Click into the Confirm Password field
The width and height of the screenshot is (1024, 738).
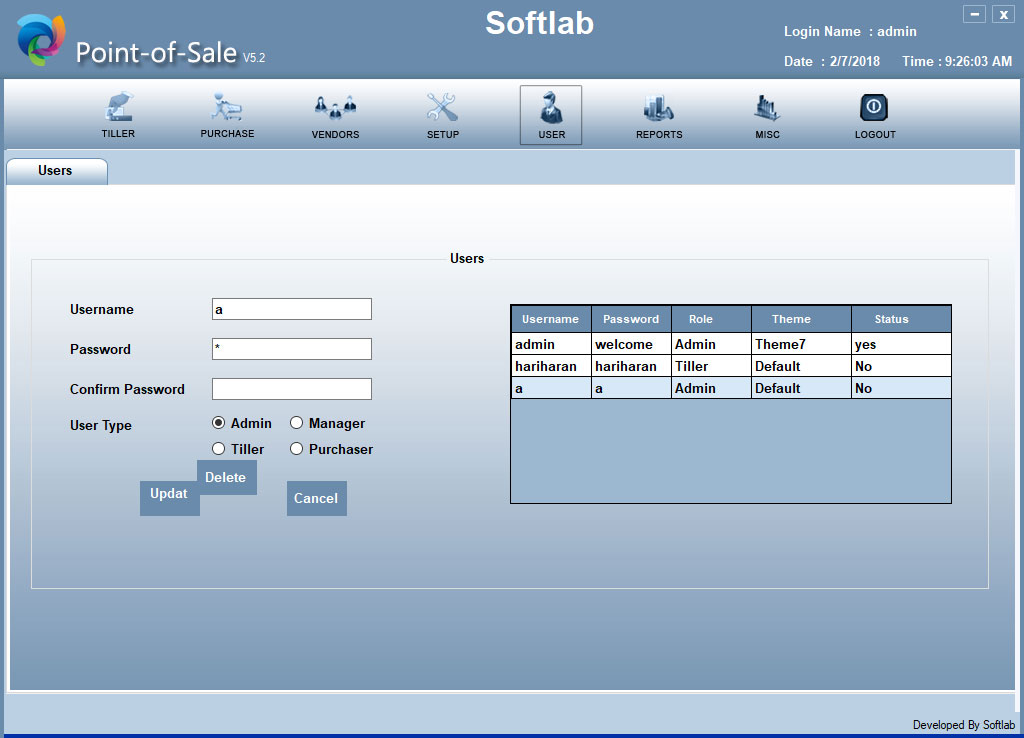[291, 389]
